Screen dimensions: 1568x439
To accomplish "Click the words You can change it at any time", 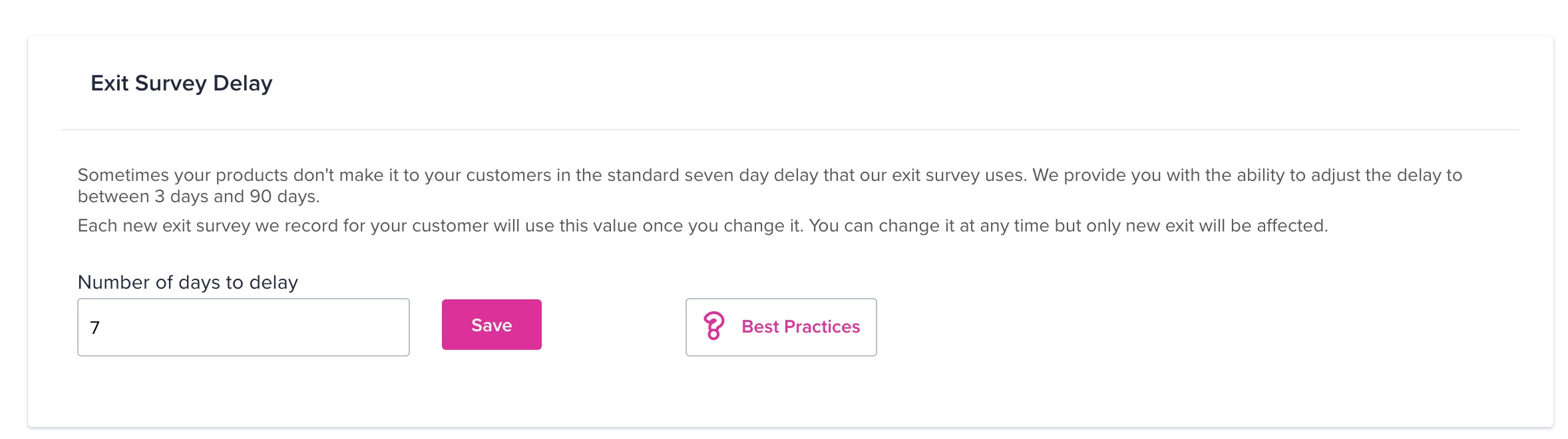I will tap(929, 225).
